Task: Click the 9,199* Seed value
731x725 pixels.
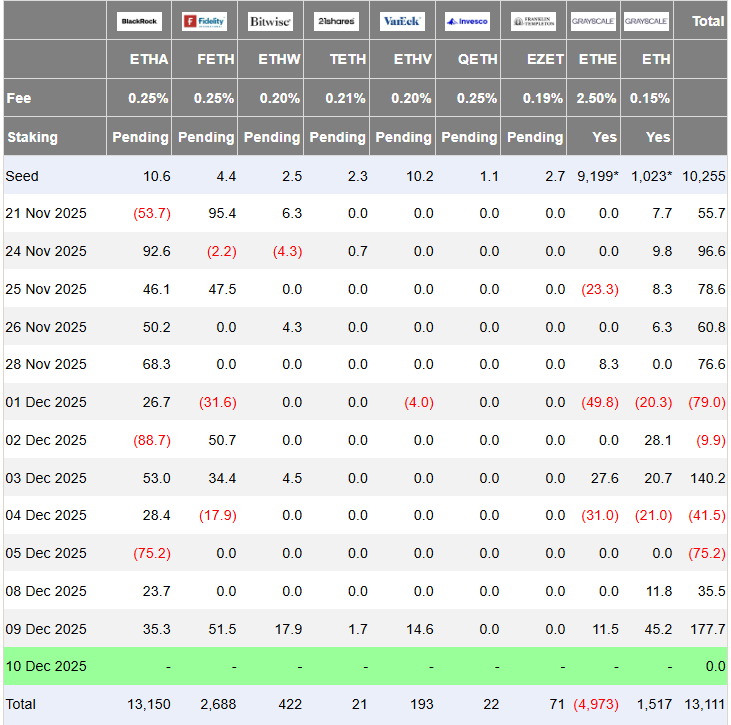Action: tap(597, 176)
